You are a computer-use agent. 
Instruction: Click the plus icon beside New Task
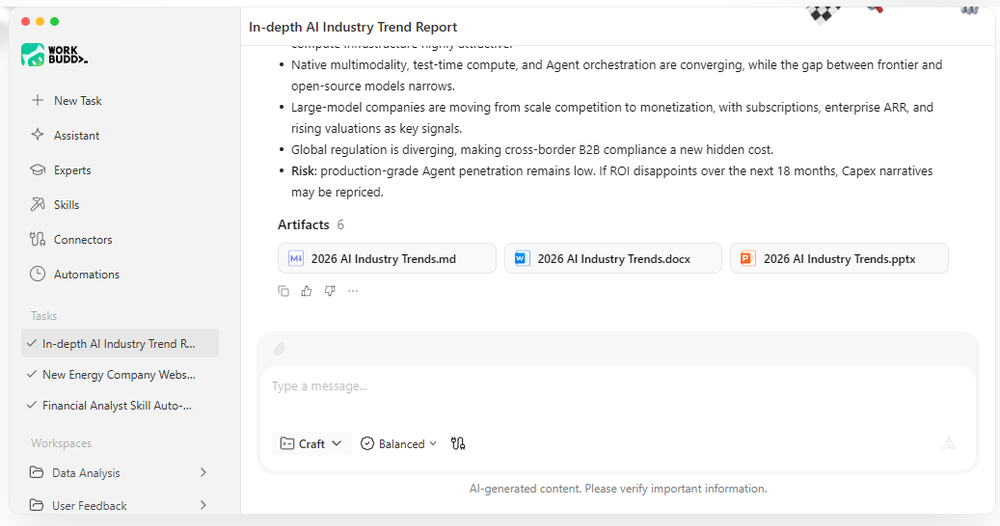tap(38, 100)
